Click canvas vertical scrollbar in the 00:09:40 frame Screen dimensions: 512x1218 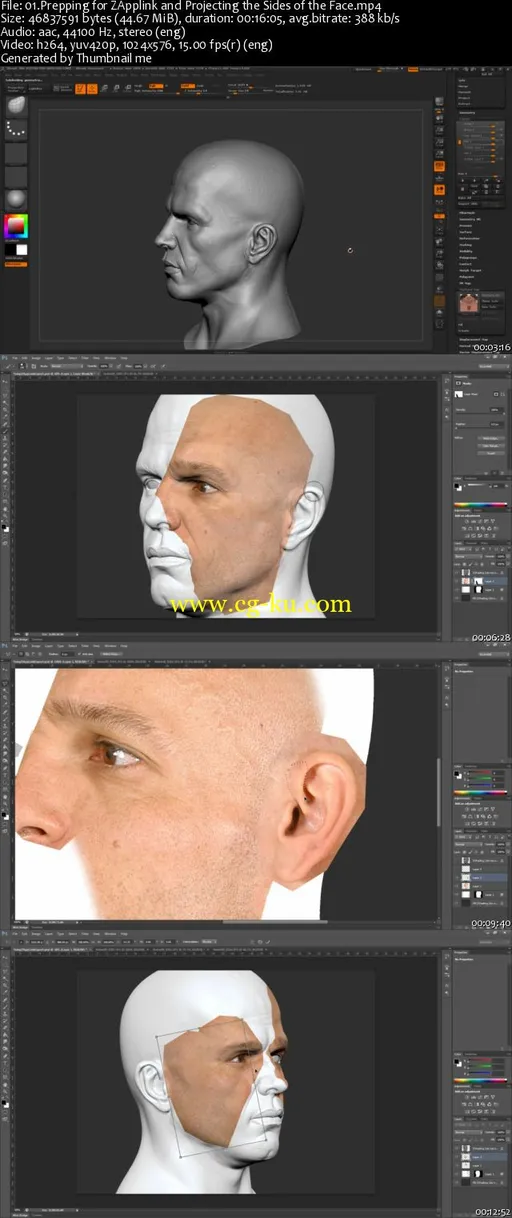439,792
